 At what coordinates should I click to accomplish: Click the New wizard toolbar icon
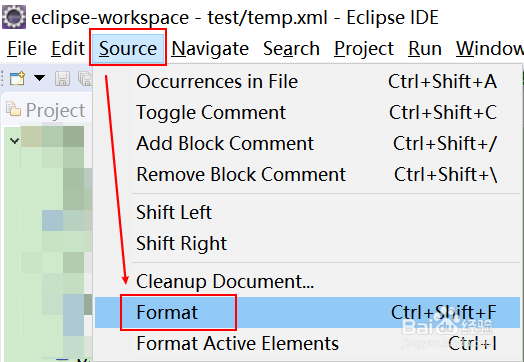coord(17,78)
